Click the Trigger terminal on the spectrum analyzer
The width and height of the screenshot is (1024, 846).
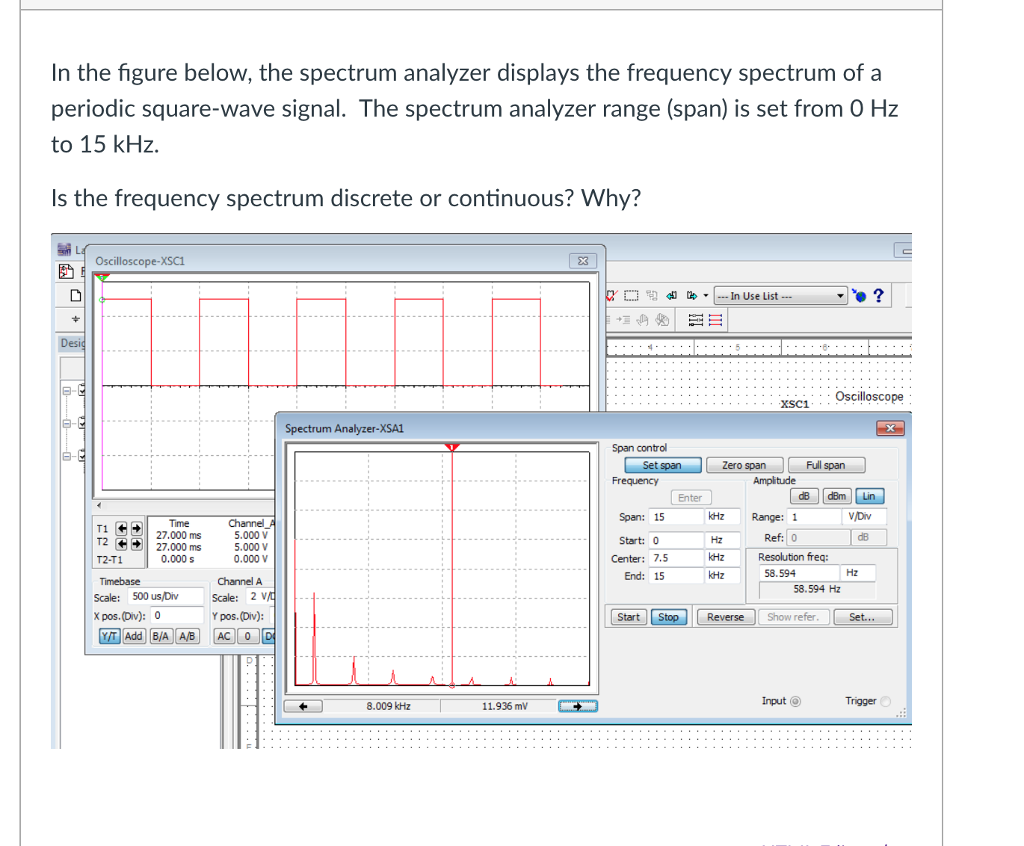click(885, 701)
